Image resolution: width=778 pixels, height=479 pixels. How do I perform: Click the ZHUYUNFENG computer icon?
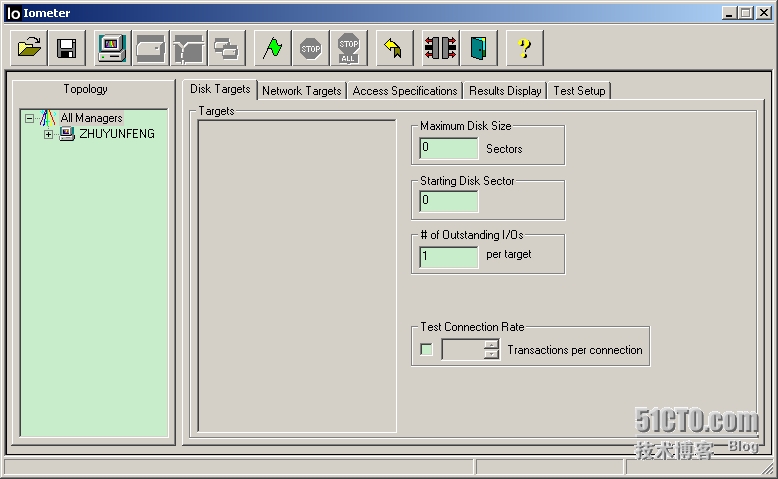(66, 134)
